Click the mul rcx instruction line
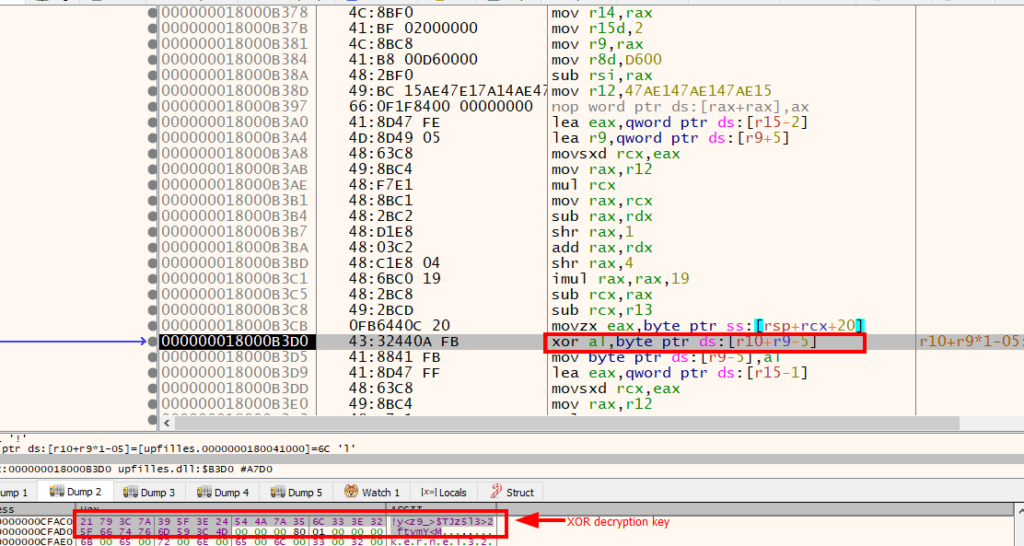The height and width of the screenshot is (546, 1024). [580, 184]
